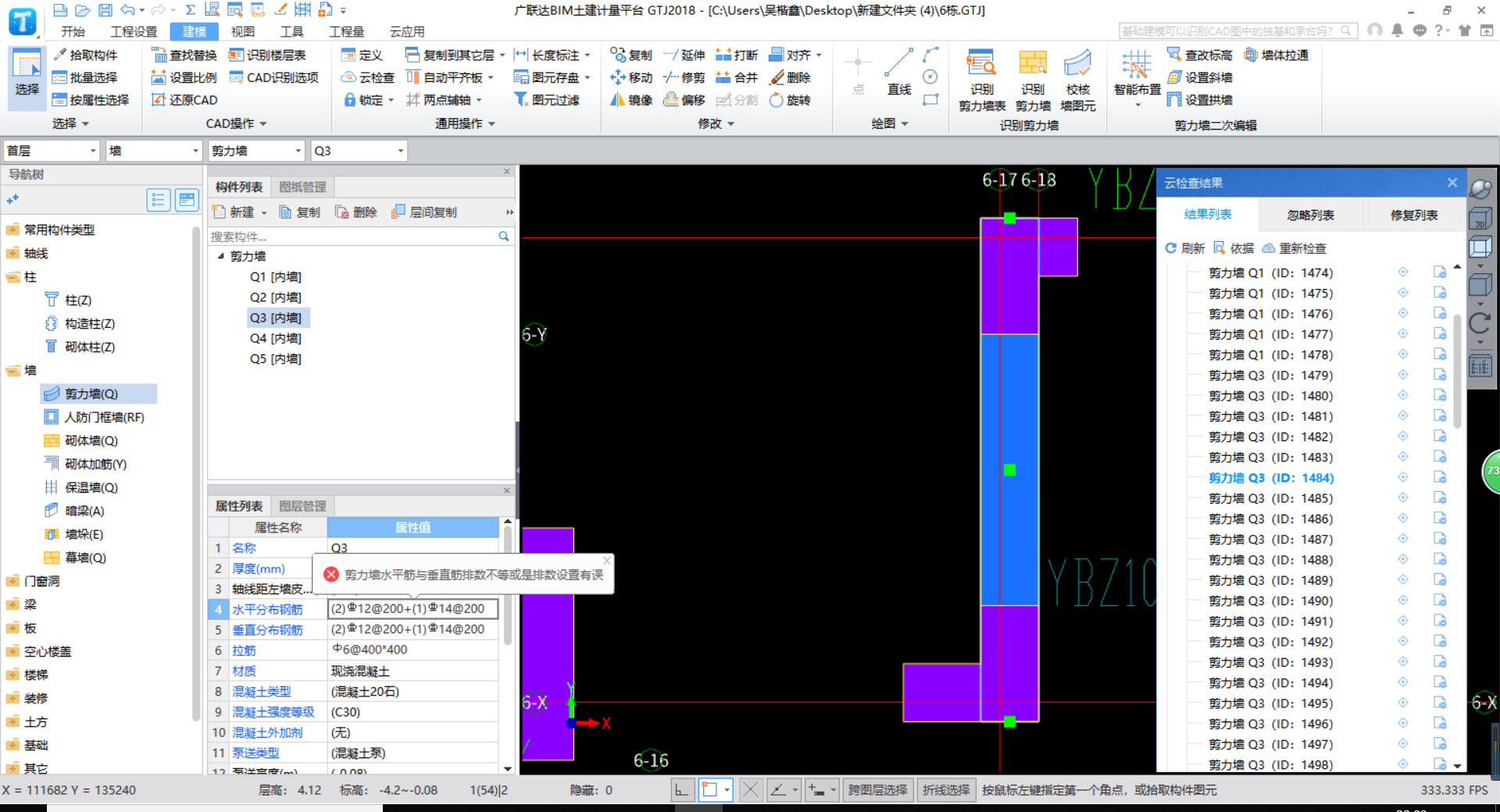Open 智能布置 smart layout tool
Screen dimensions: 1500x812
[1137, 78]
